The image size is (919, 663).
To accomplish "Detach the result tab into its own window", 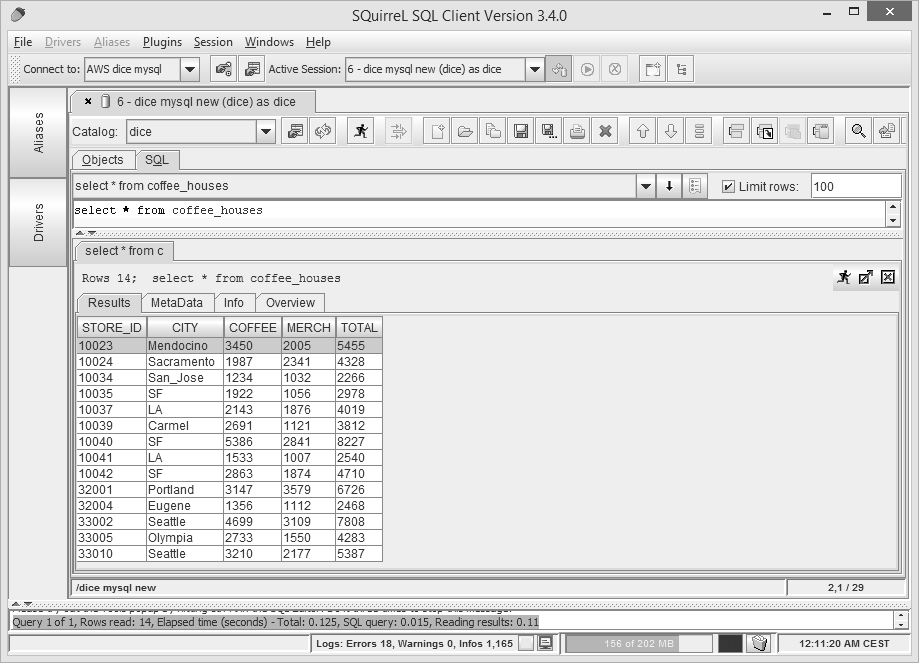I will 866,277.
